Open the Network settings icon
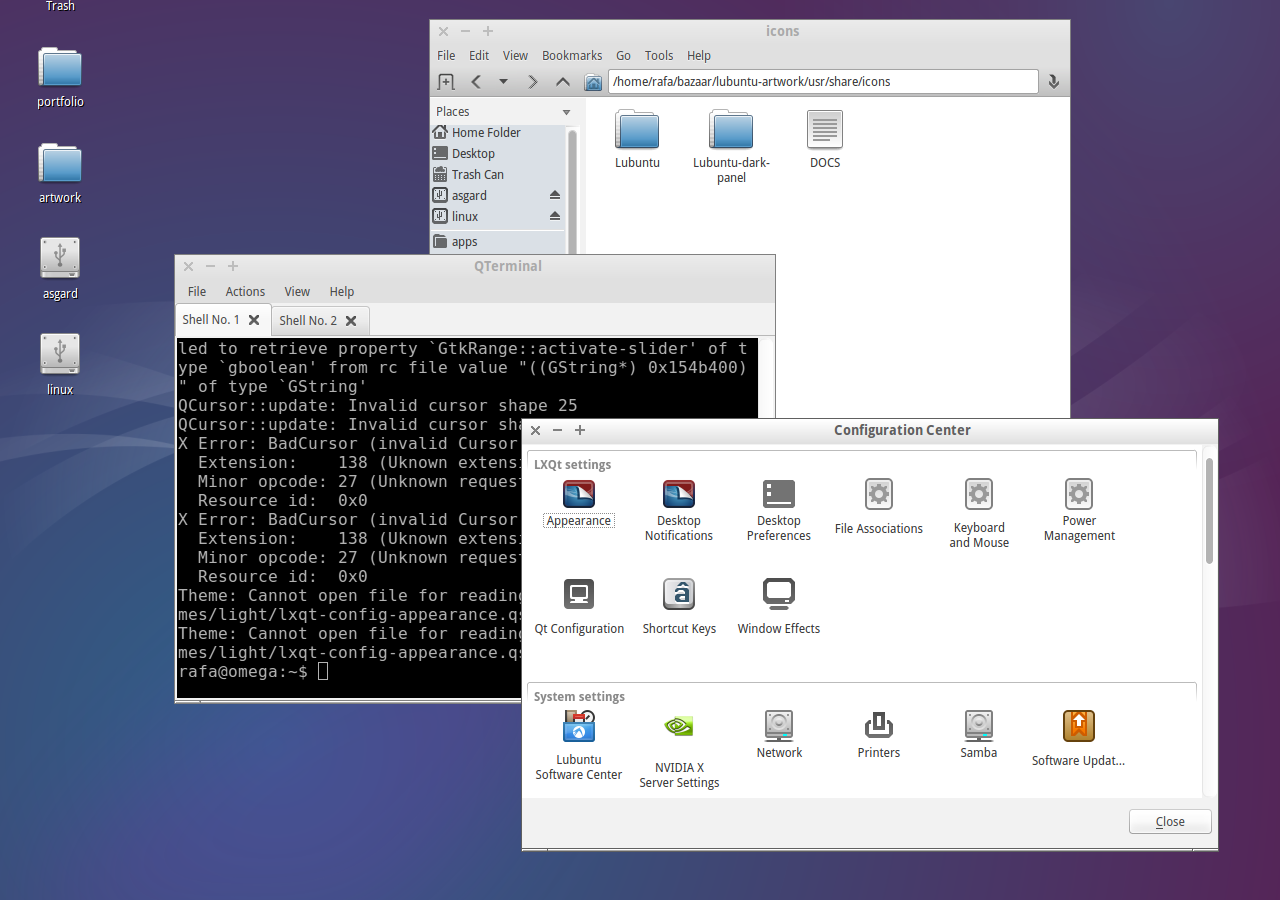The image size is (1280, 900). pyautogui.click(x=778, y=735)
